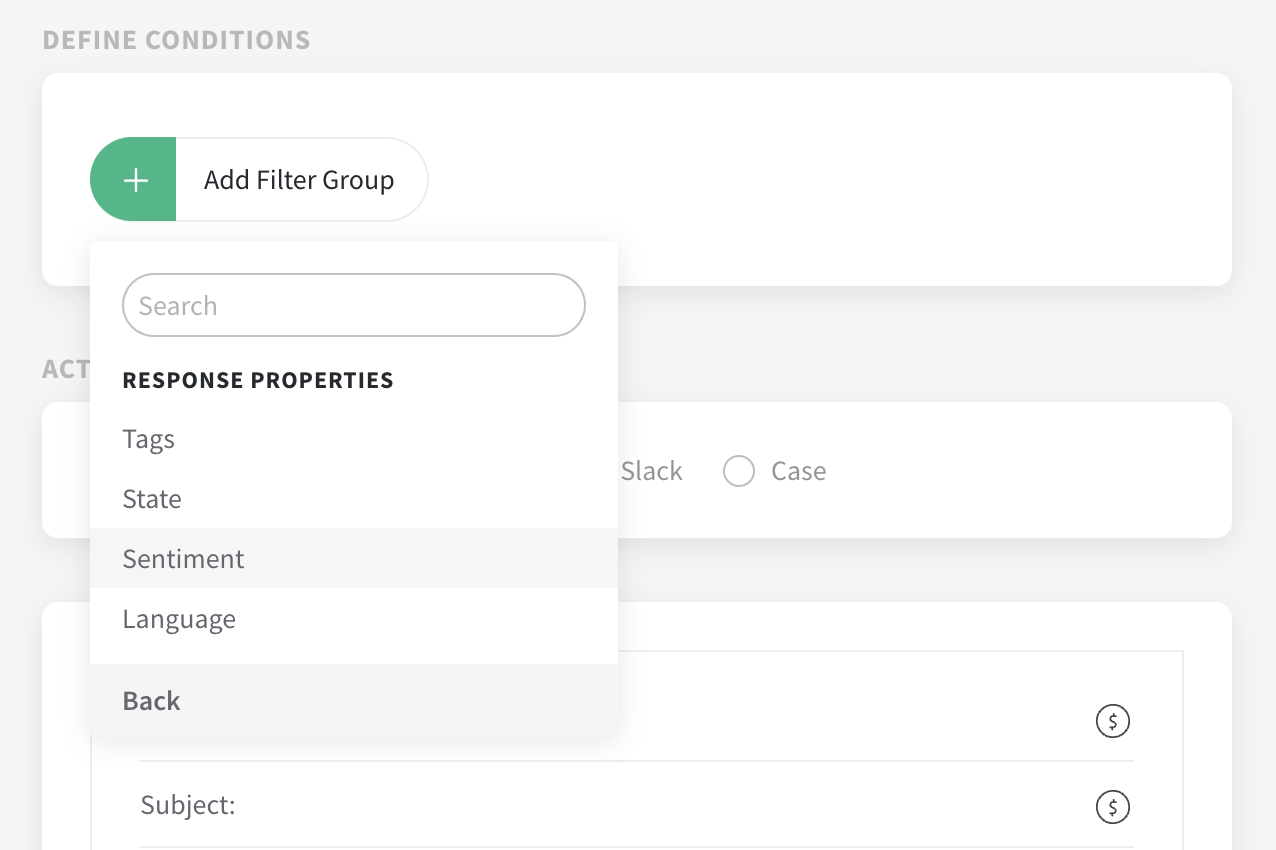Image resolution: width=1276 pixels, height=850 pixels.
Task: Click the Define Conditions heading
Action: (x=176, y=40)
